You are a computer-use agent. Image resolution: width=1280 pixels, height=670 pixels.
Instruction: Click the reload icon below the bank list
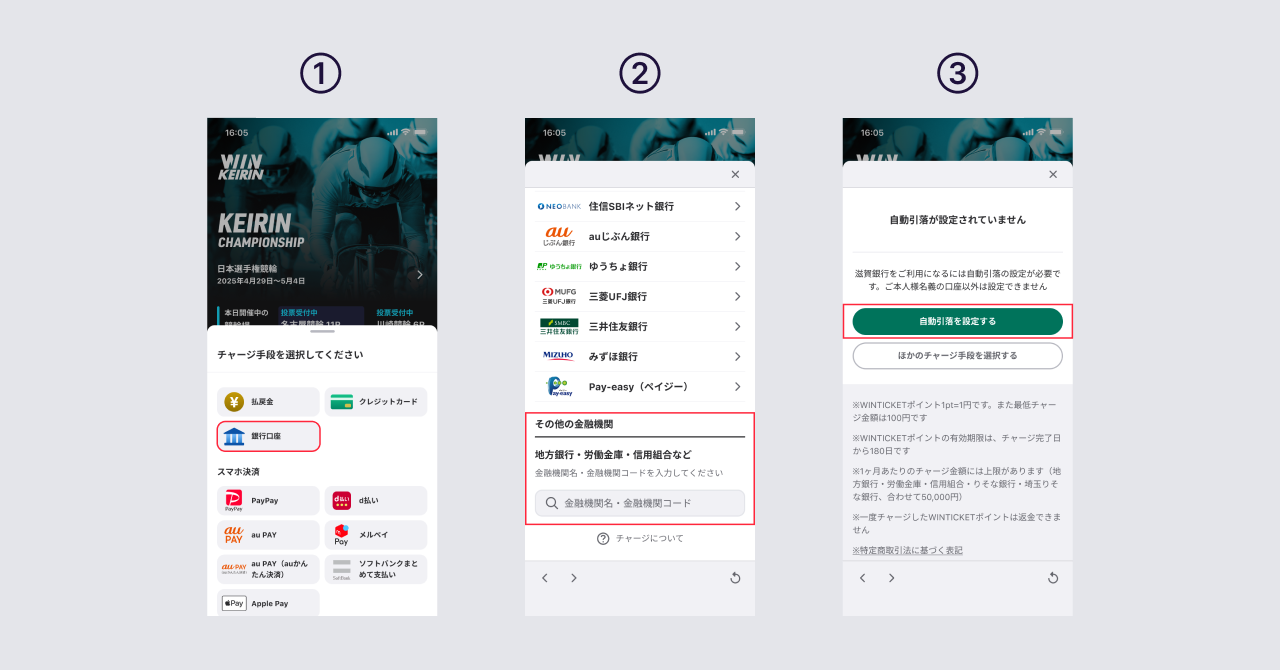pyautogui.click(x=735, y=577)
